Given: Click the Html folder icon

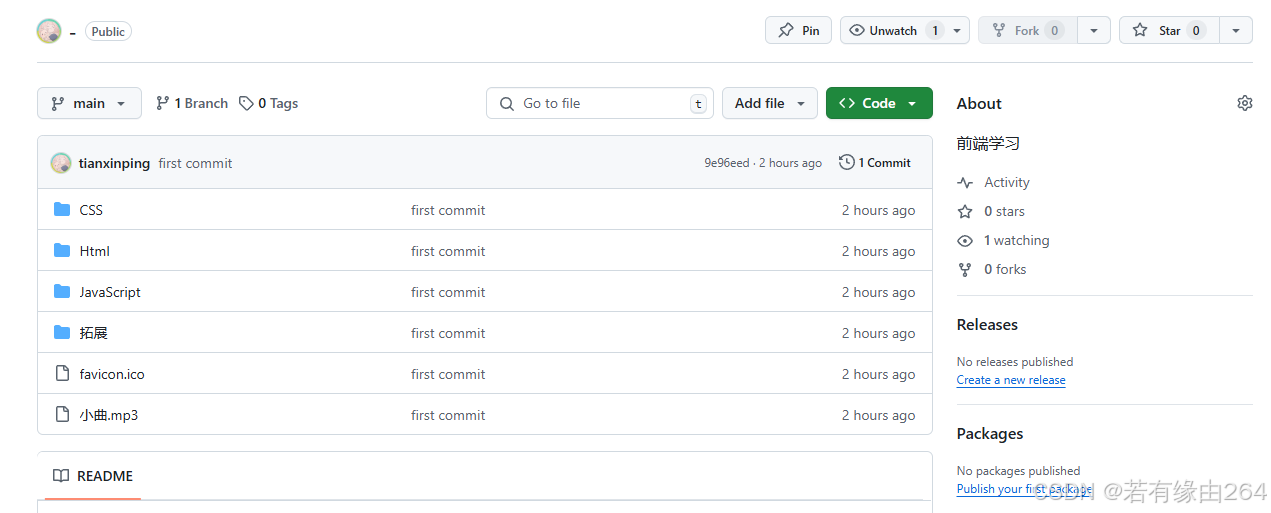Looking at the screenshot, I should [x=62, y=251].
